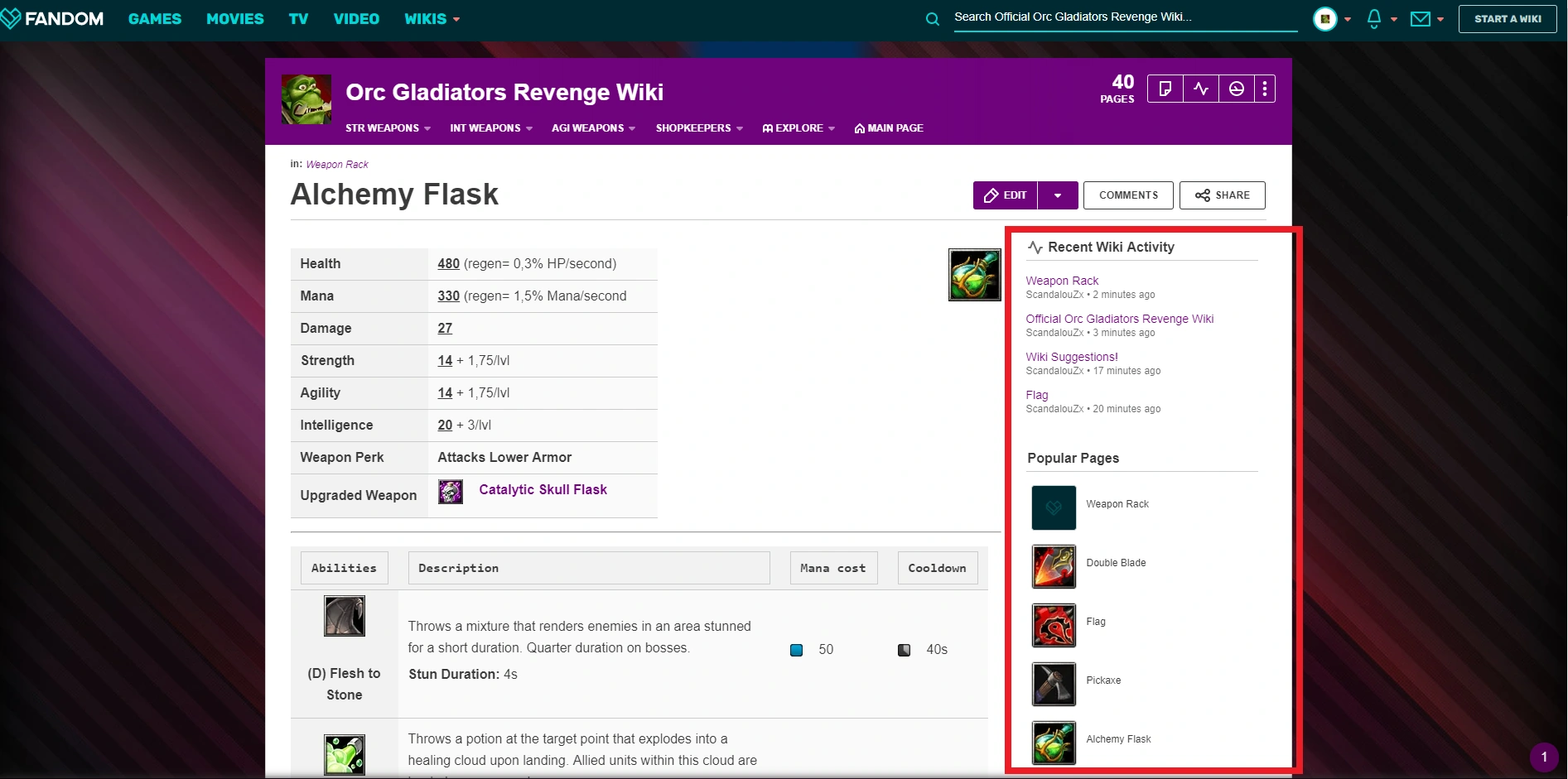The image size is (1568, 779).
Task: Click the wiki activity pulse icon
Action: [1201, 89]
